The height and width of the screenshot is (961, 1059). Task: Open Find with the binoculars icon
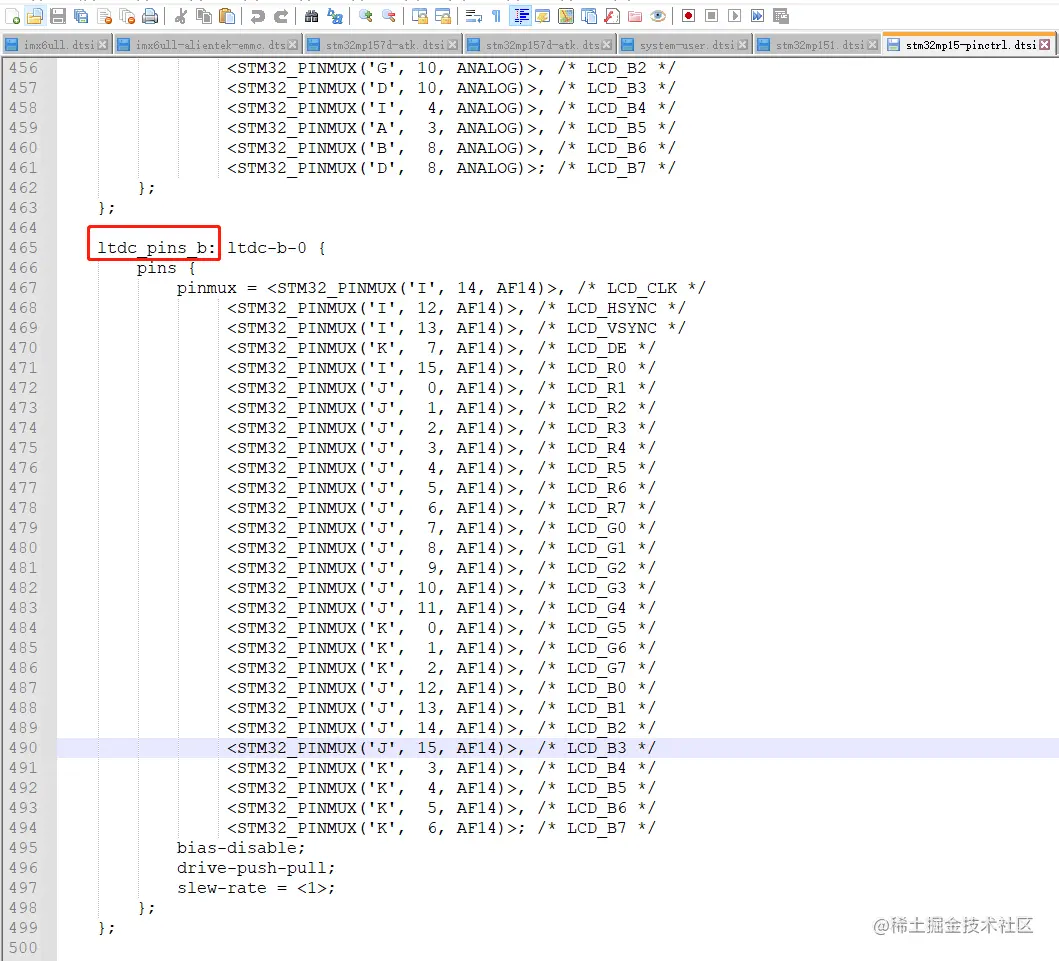pos(311,16)
